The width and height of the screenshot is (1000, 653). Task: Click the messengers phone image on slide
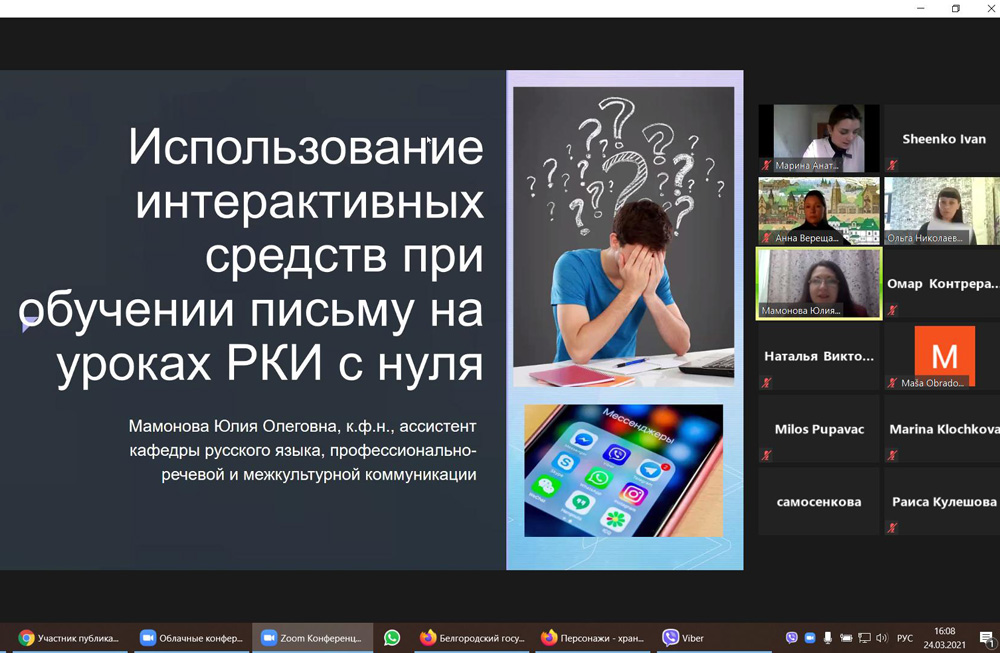pyautogui.click(x=623, y=470)
